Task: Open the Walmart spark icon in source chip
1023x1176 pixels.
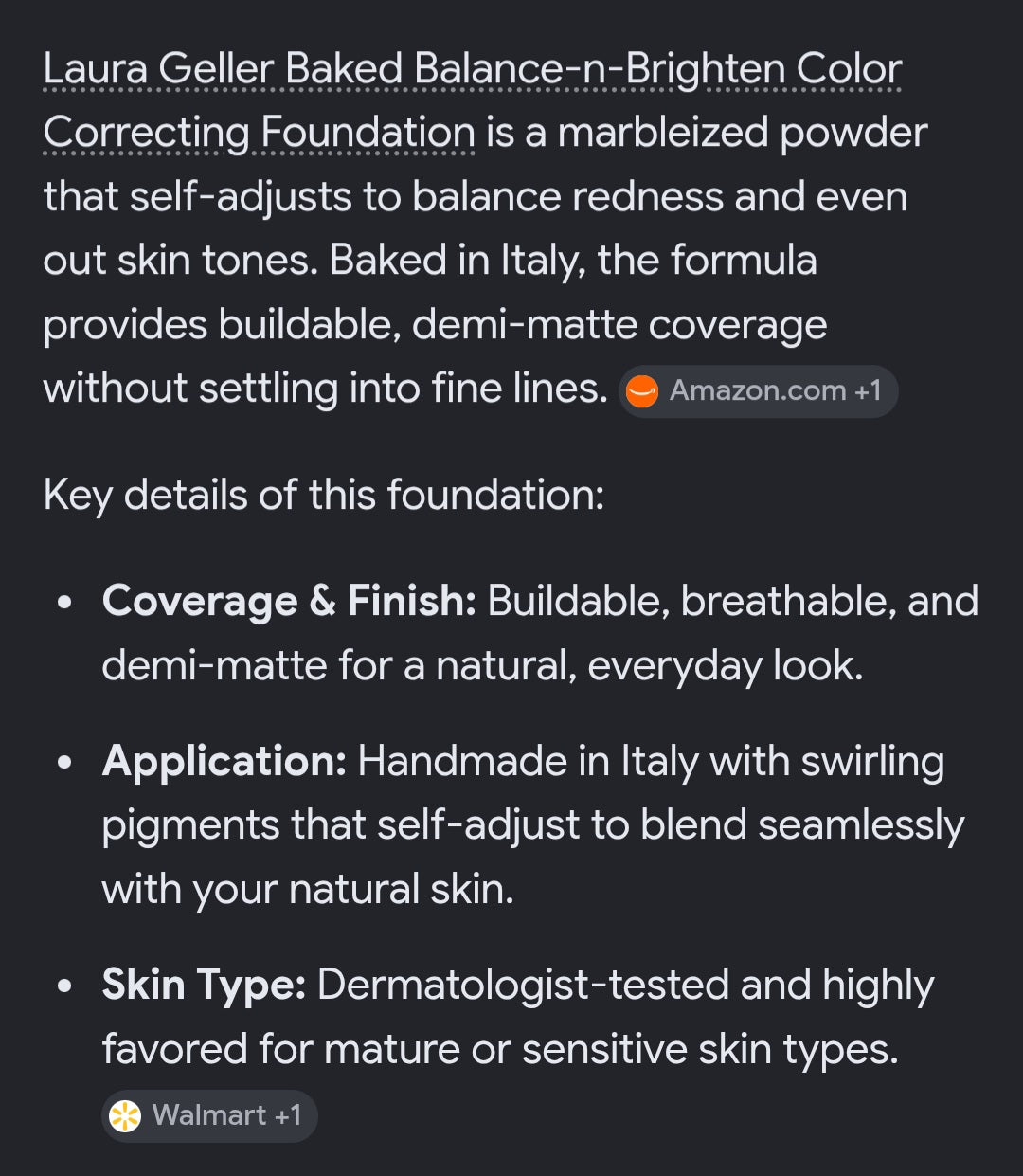Action: 125,1115
